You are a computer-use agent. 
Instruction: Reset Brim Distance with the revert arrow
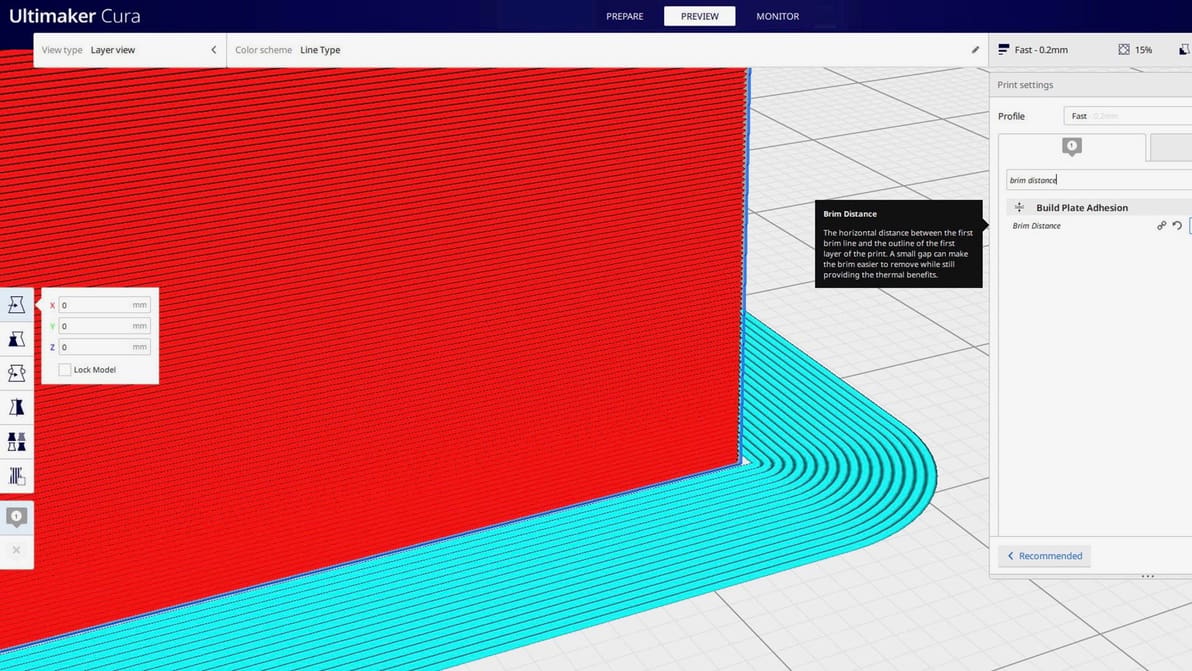[x=1177, y=226]
